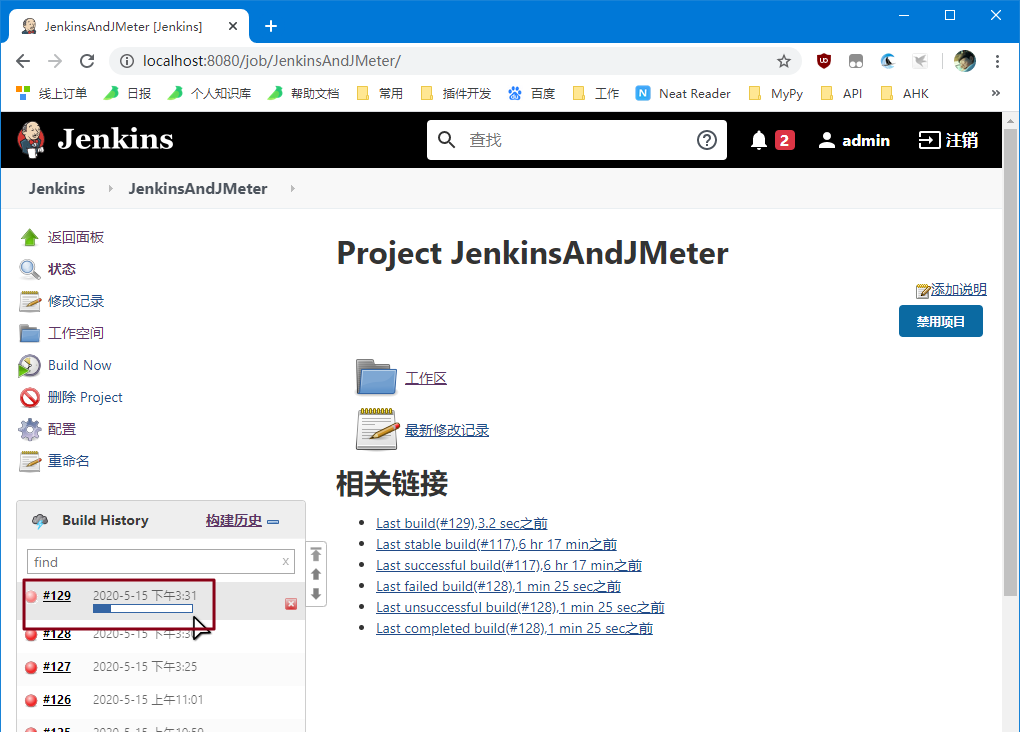Cancel running build #129
1020x732 pixels.
291,604
